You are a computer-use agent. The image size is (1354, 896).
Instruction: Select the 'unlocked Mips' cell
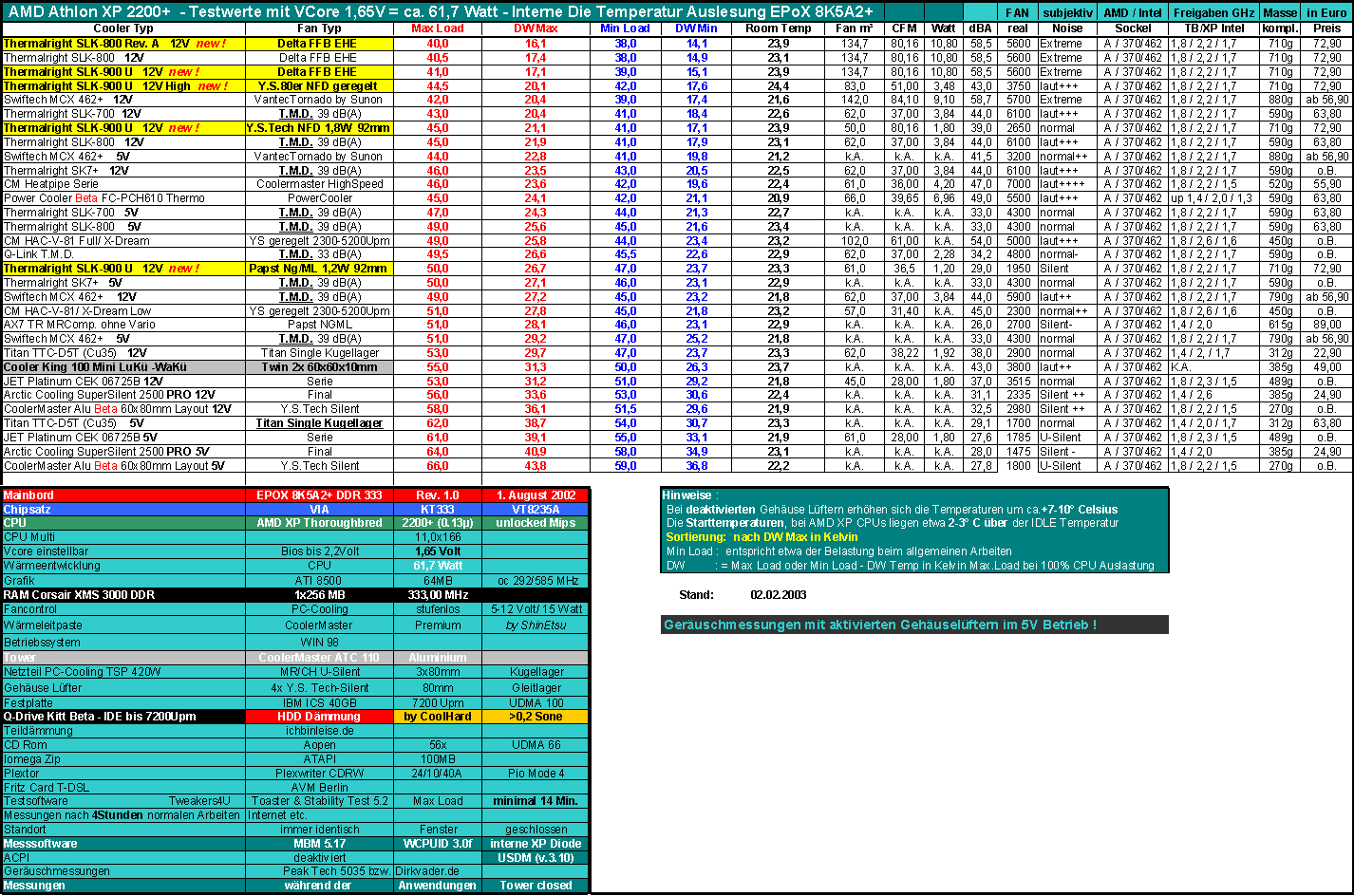[535, 523]
